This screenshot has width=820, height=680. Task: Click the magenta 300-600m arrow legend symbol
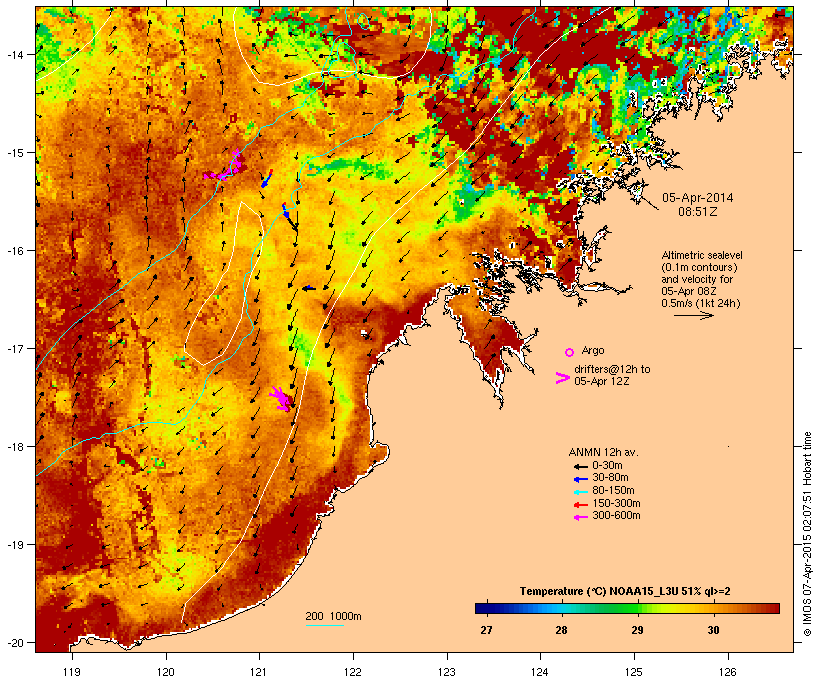click(580, 517)
